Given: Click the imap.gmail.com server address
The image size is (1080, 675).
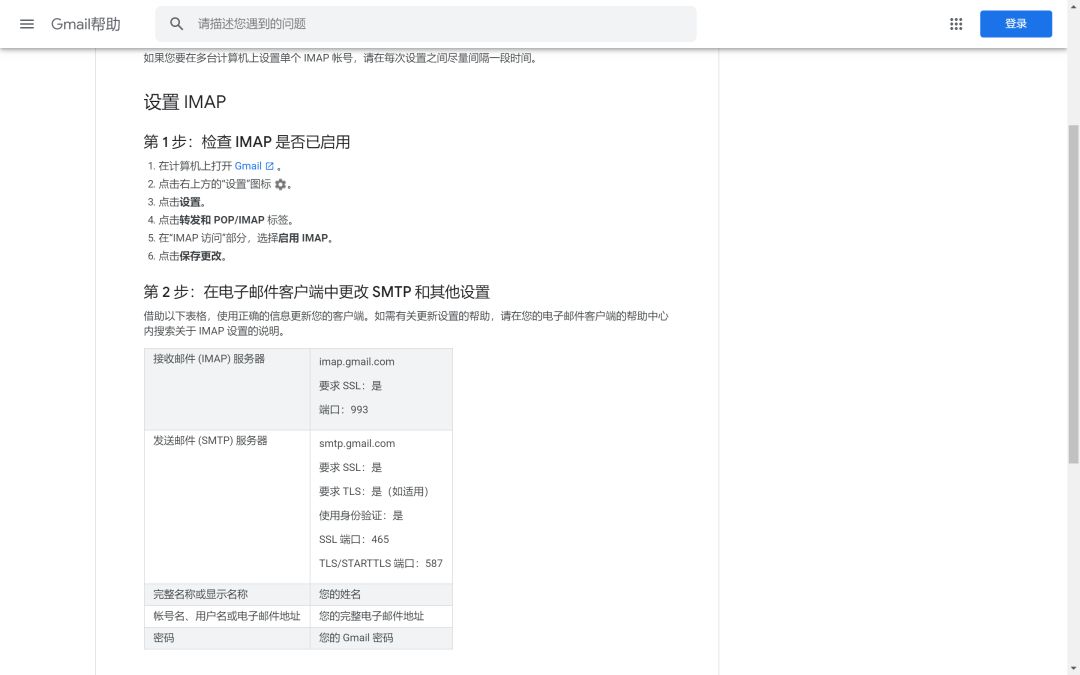Looking at the screenshot, I should pyautogui.click(x=356, y=362).
